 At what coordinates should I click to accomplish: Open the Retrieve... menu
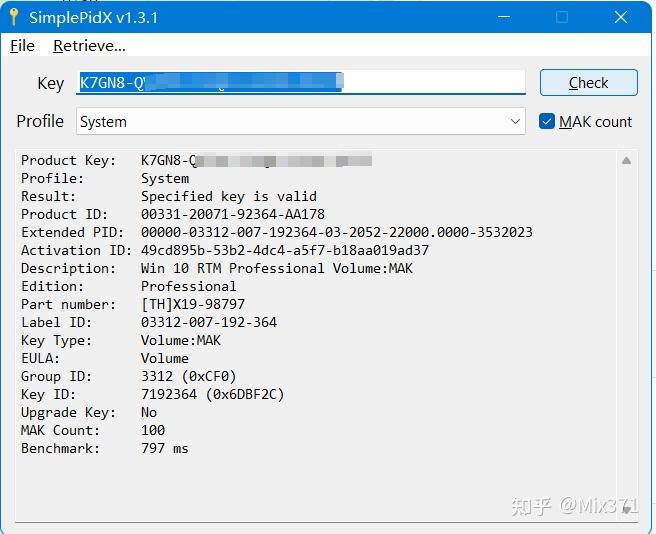89,46
